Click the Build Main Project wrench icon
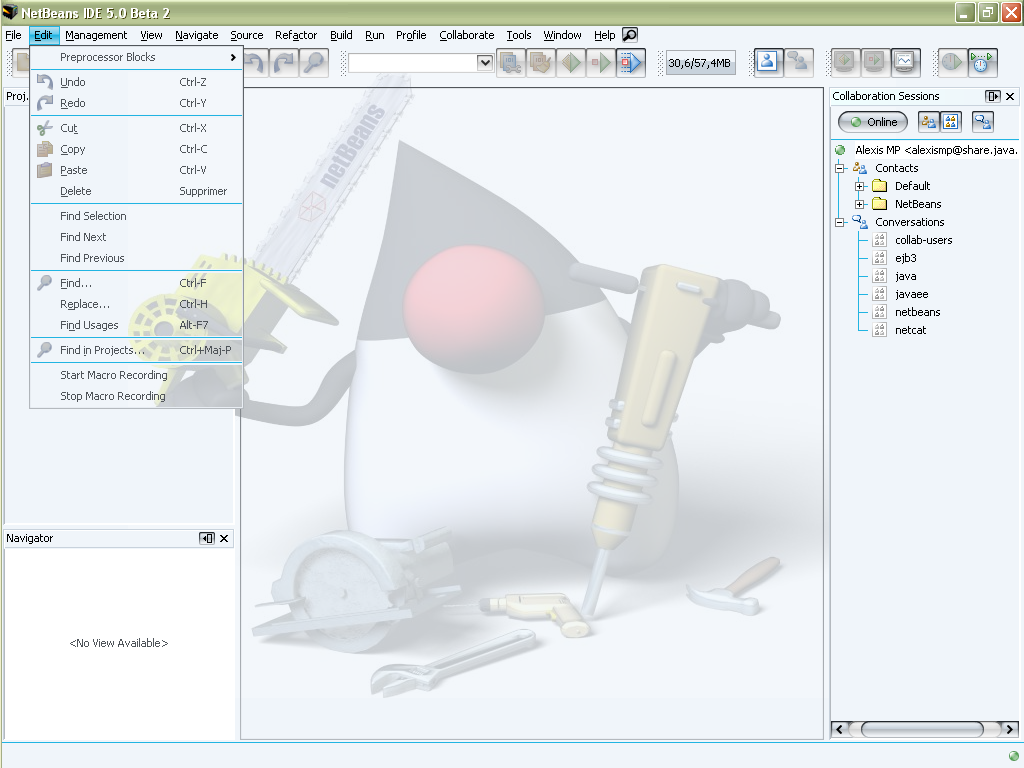 click(x=511, y=63)
